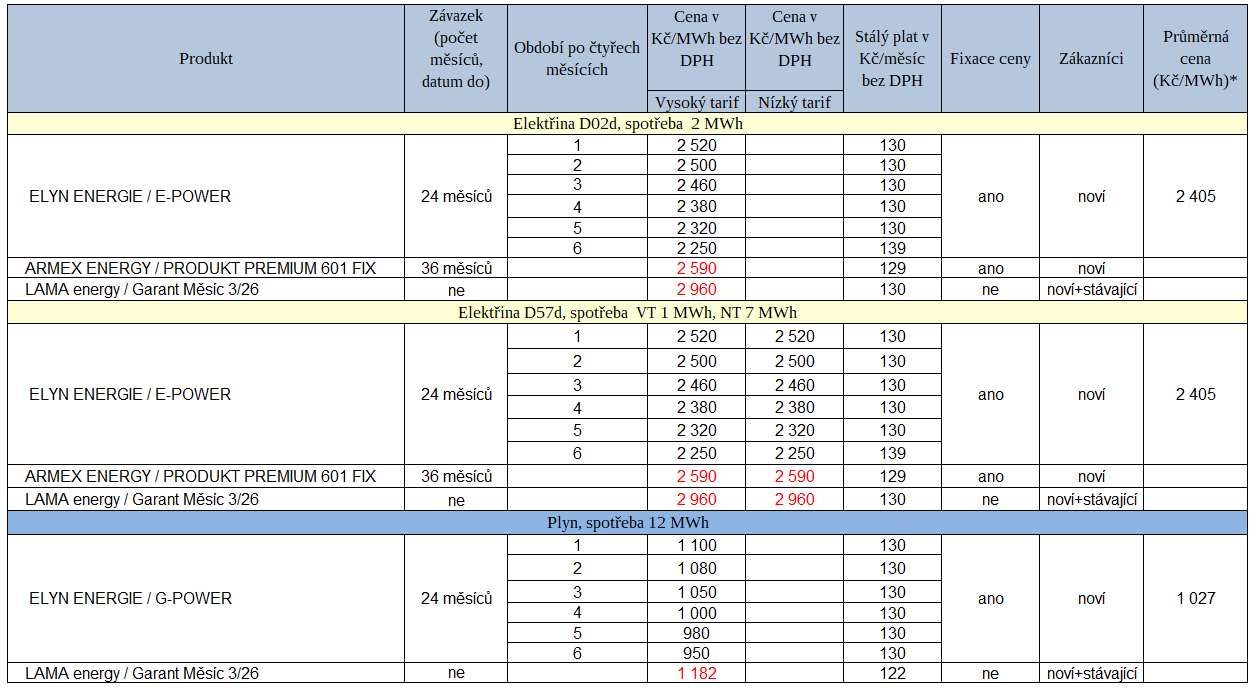1256x692 pixels.
Task: Click the Elektřina D57d section heading row
Action: click(x=628, y=313)
